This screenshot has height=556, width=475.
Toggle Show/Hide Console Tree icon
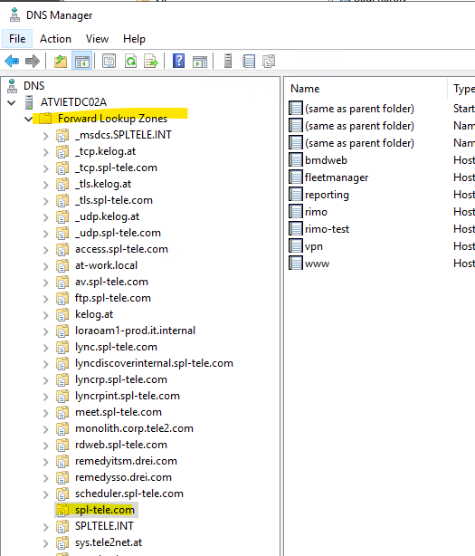point(82,61)
